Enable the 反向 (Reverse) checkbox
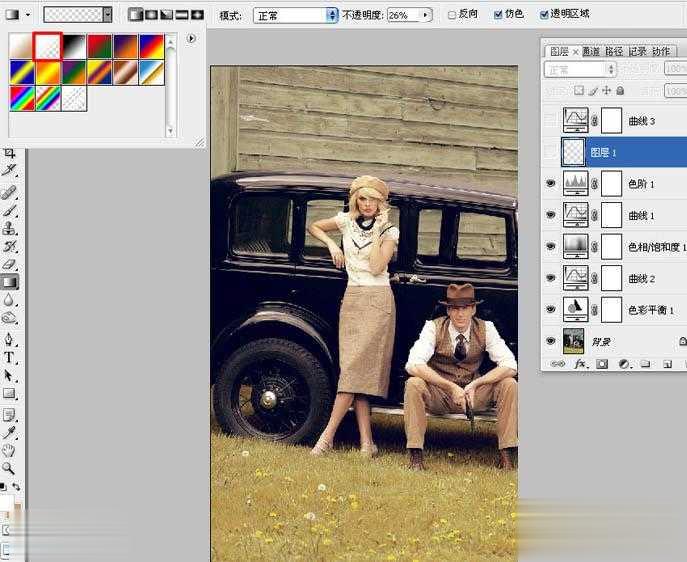 click(x=453, y=15)
